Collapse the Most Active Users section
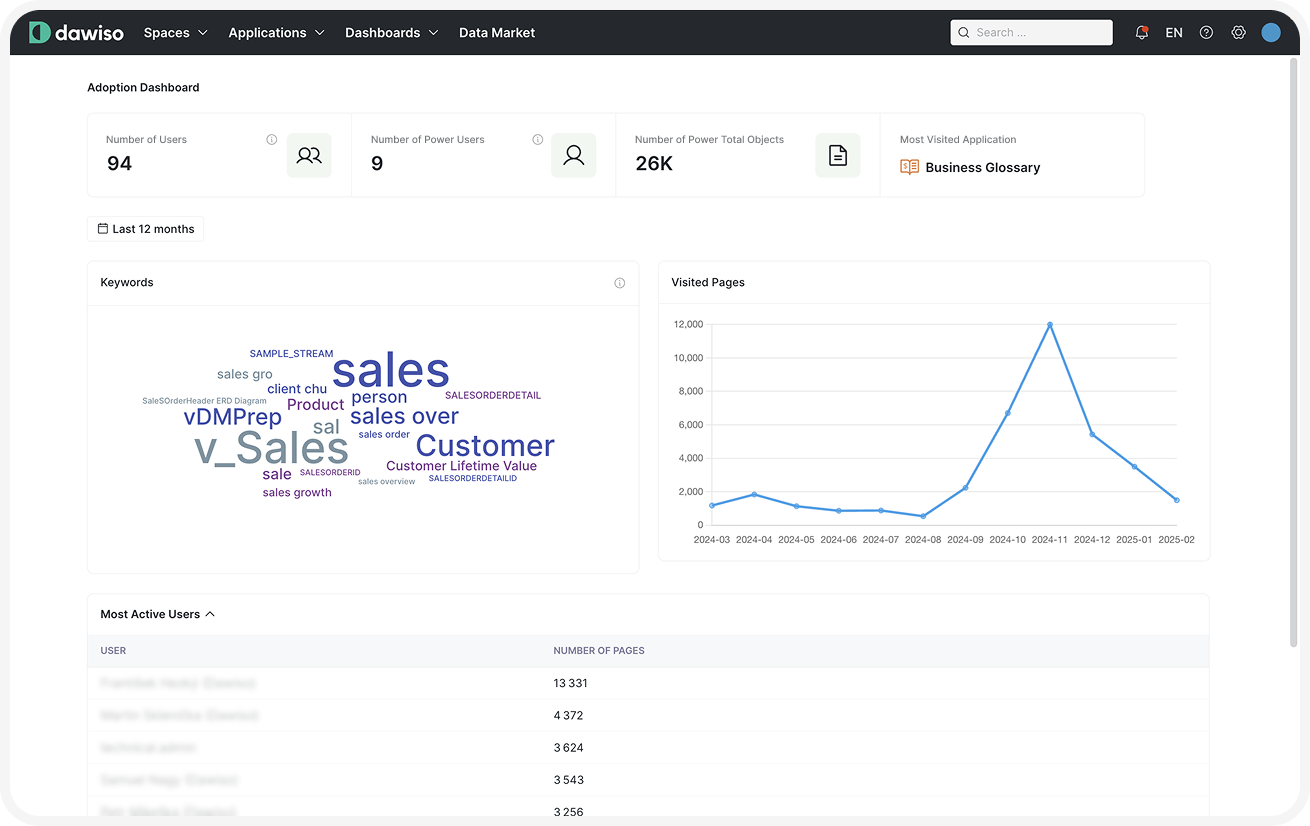The width and height of the screenshot is (1310, 826). (210, 613)
